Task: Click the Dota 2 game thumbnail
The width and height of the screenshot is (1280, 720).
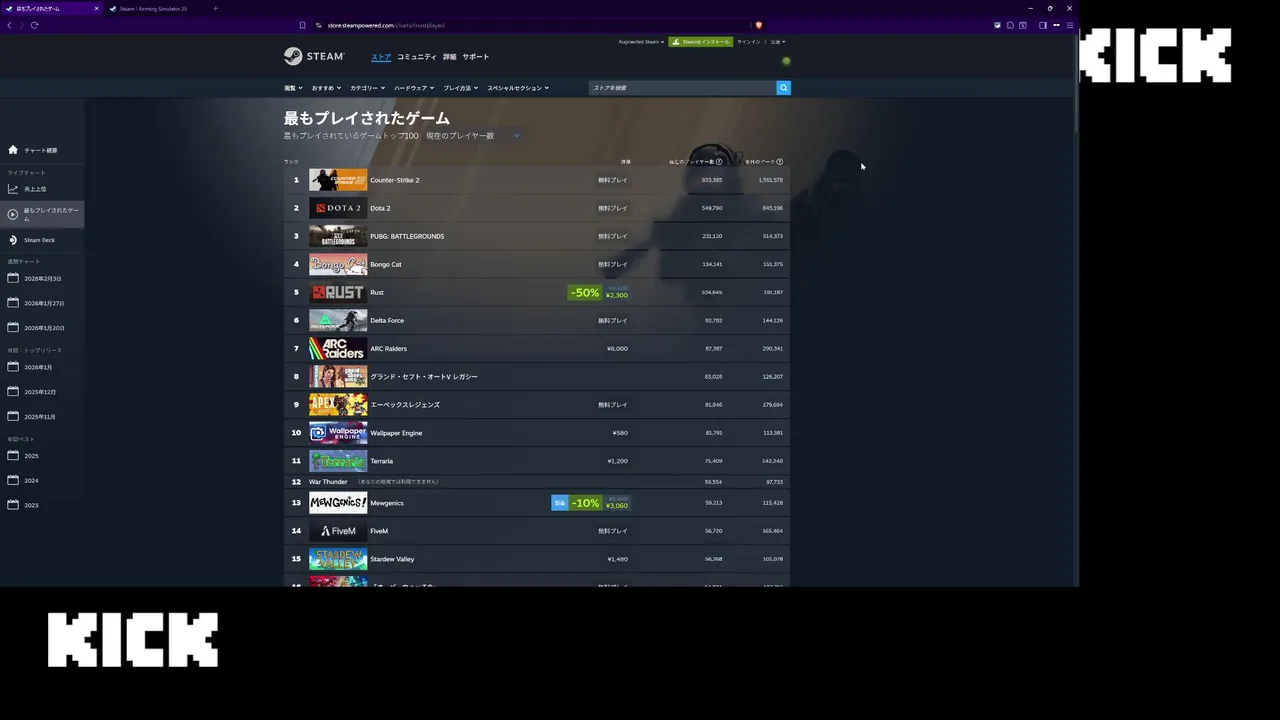Action: pyautogui.click(x=338, y=208)
